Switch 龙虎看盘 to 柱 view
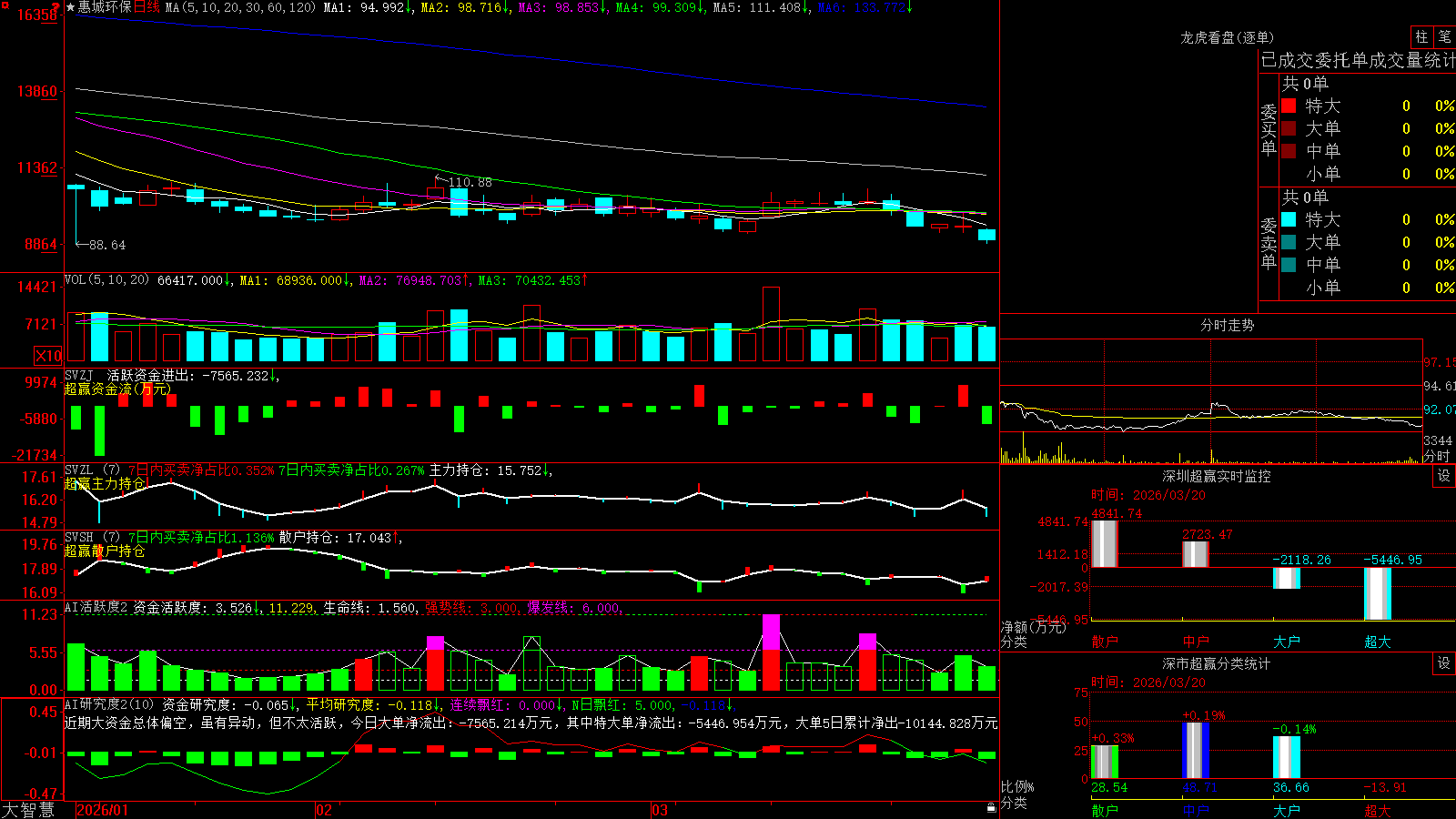The height and width of the screenshot is (819, 1456). coord(1421,37)
